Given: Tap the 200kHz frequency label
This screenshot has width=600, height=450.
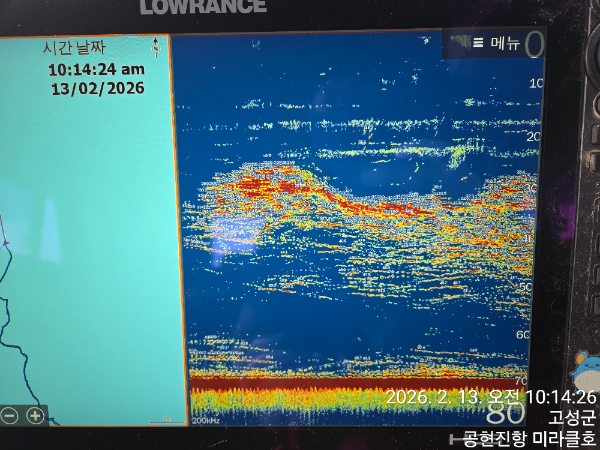Looking at the screenshot, I should (x=205, y=421).
